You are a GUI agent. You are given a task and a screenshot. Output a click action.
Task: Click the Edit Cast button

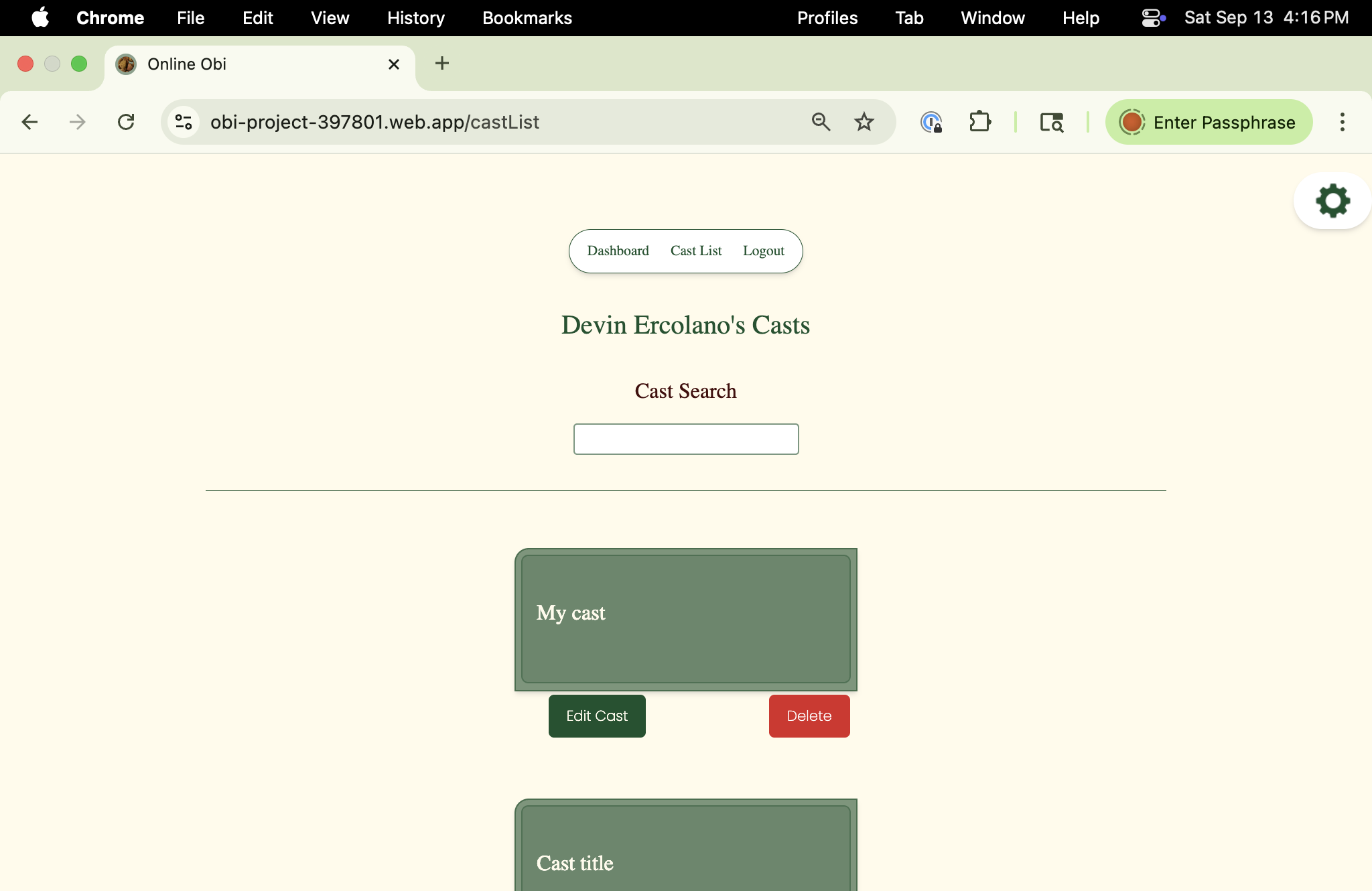point(597,715)
